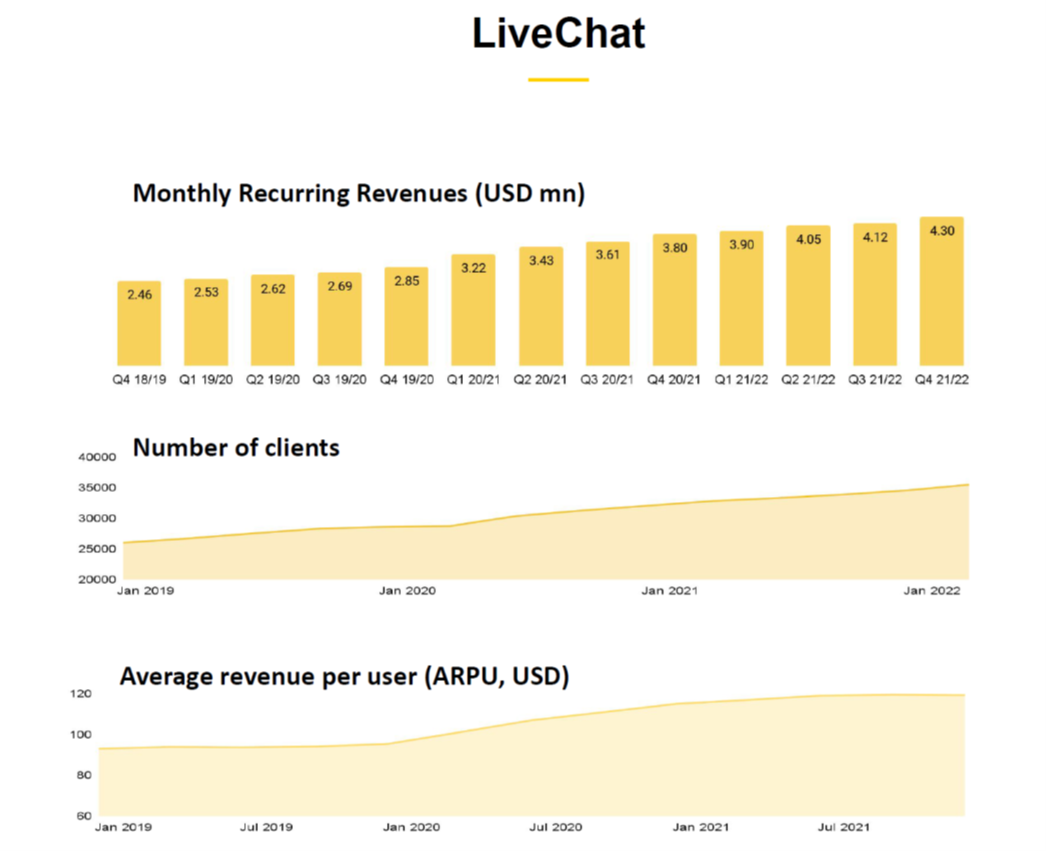Click the Q1 20/21 axis label

[474, 380]
